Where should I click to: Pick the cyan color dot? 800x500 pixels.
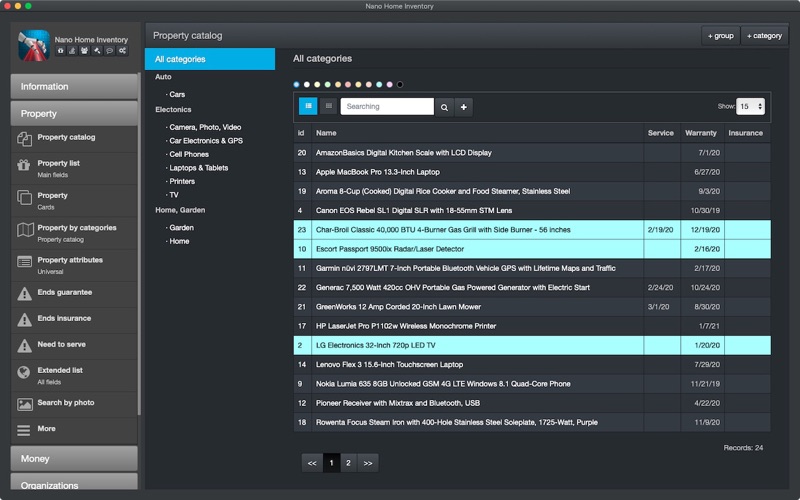tap(379, 85)
